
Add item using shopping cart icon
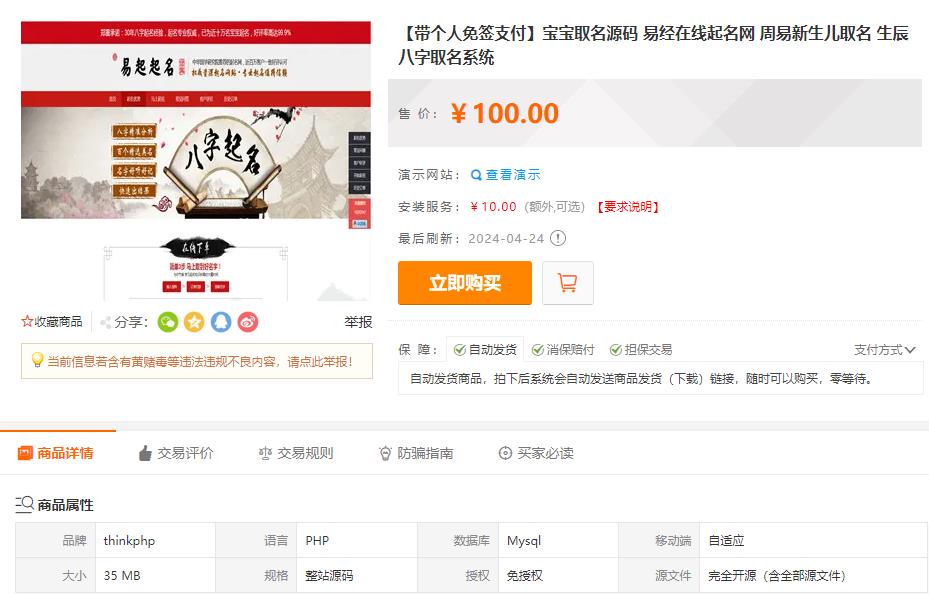pyautogui.click(x=568, y=283)
